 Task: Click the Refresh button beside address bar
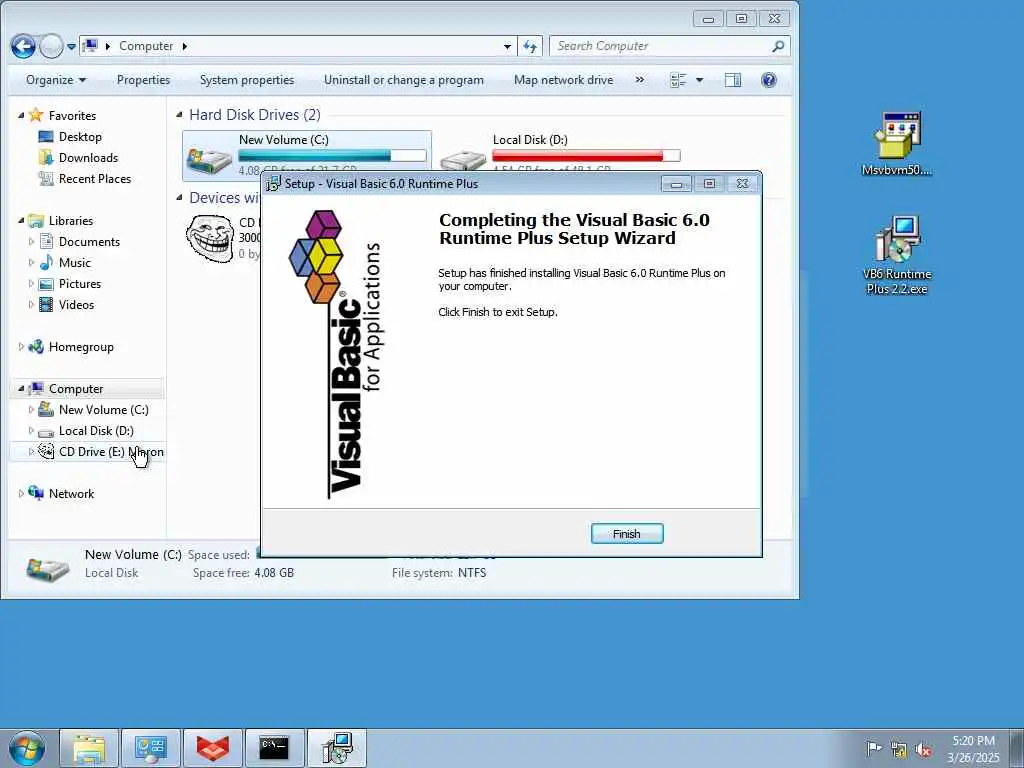point(530,46)
